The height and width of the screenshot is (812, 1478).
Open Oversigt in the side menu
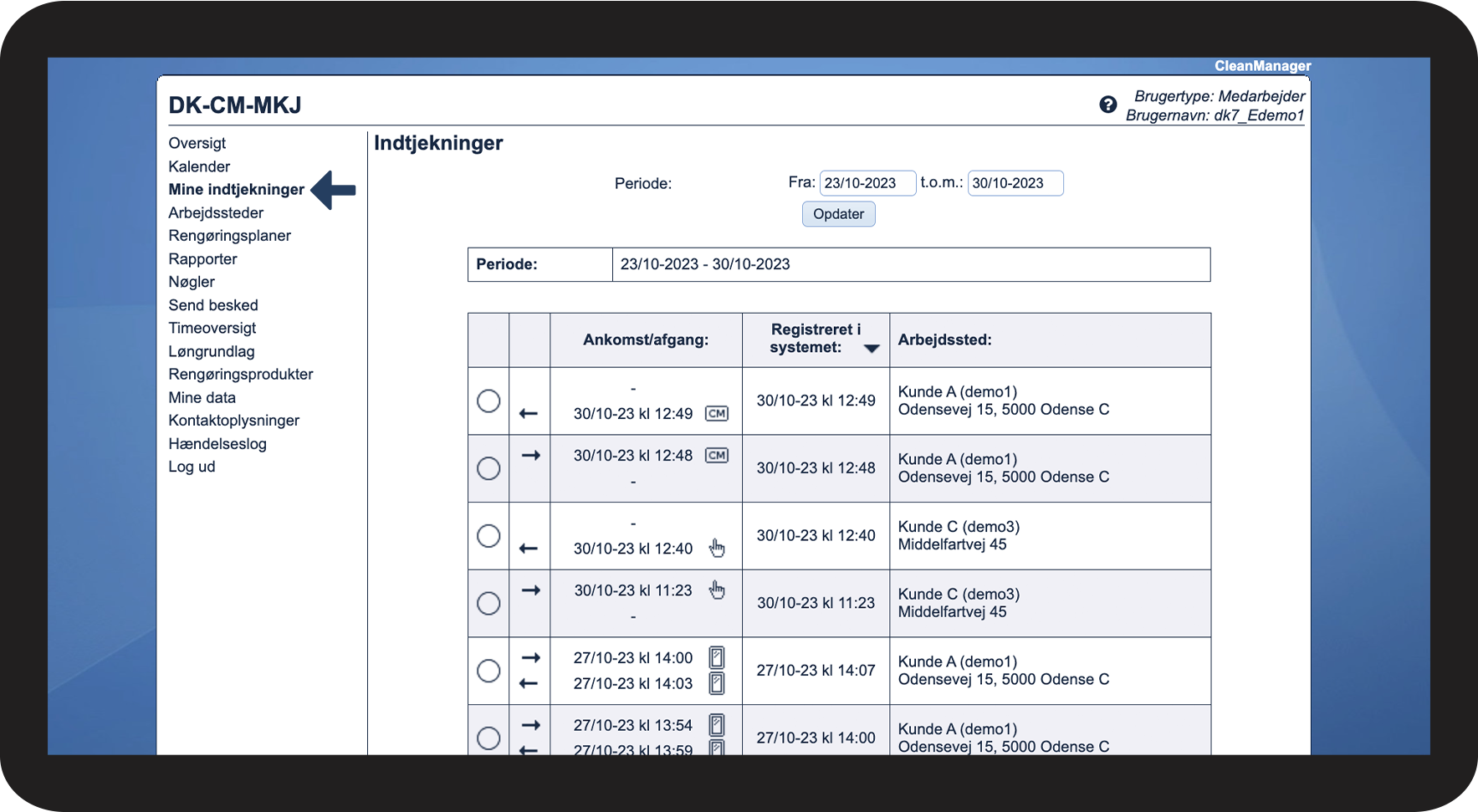pyautogui.click(x=197, y=143)
